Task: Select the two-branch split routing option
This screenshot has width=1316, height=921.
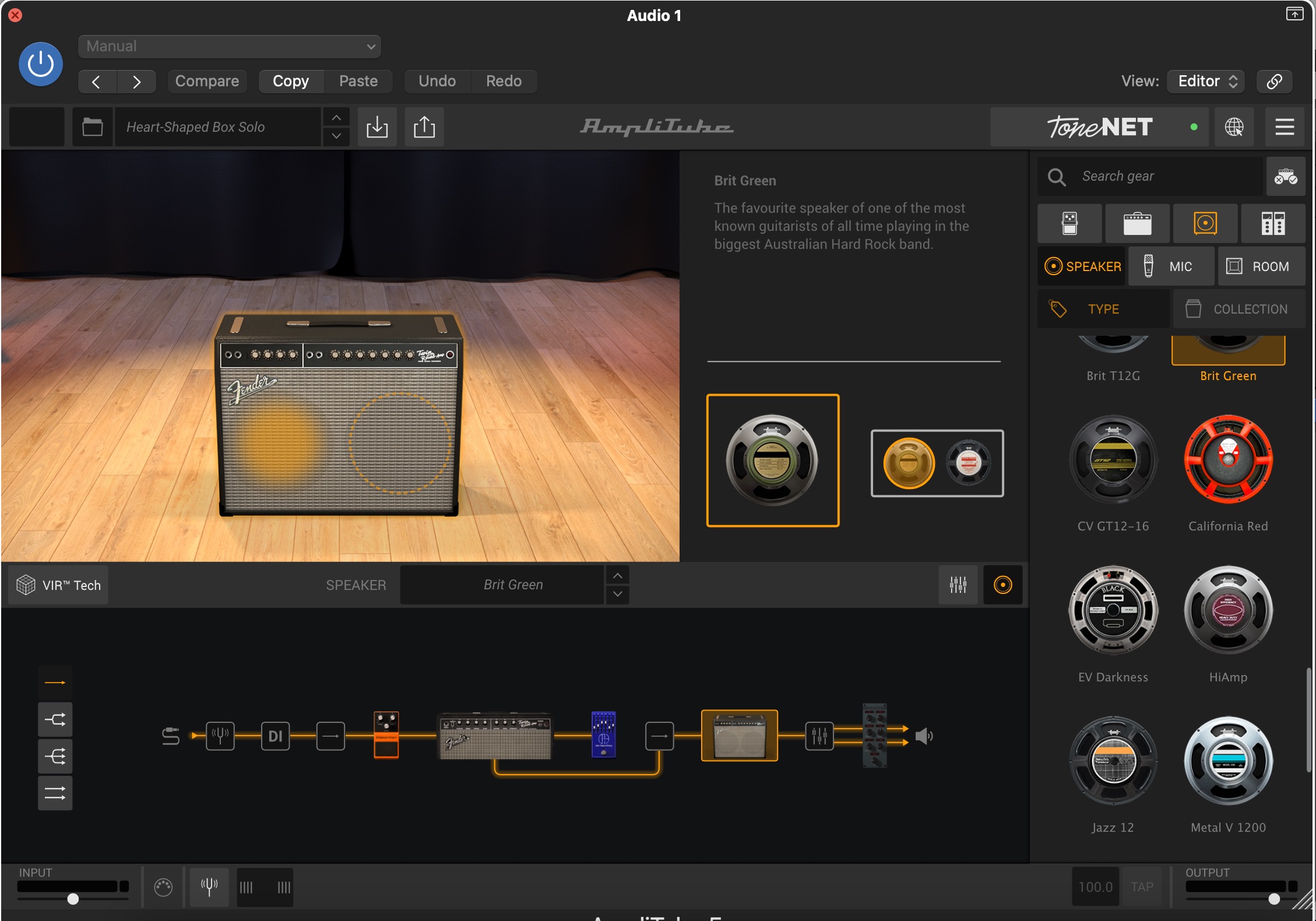Action: [x=55, y=720]
